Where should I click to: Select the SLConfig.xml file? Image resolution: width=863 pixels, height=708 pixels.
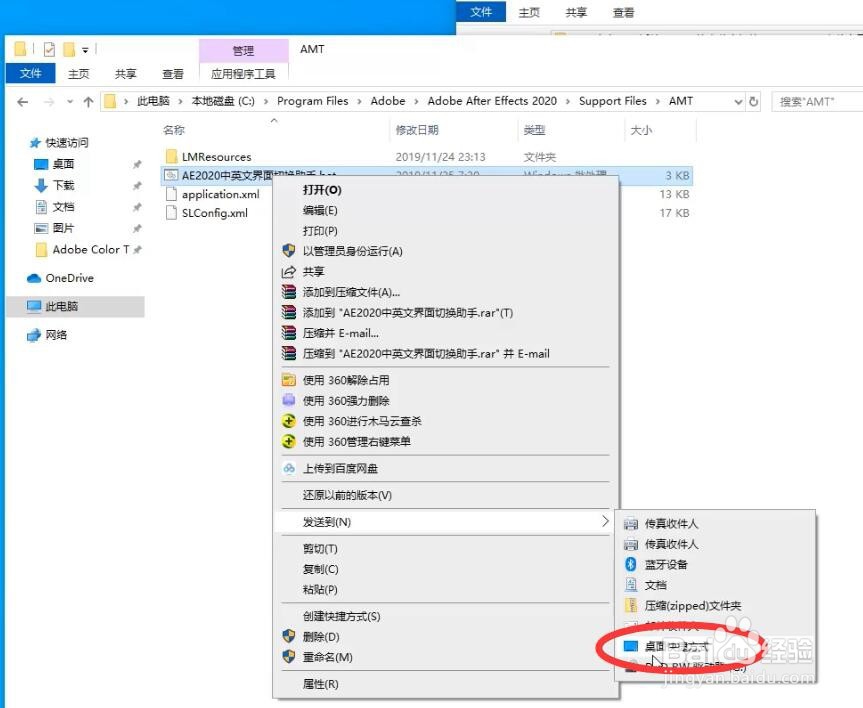pyautogui.click(x=215, y=213)
